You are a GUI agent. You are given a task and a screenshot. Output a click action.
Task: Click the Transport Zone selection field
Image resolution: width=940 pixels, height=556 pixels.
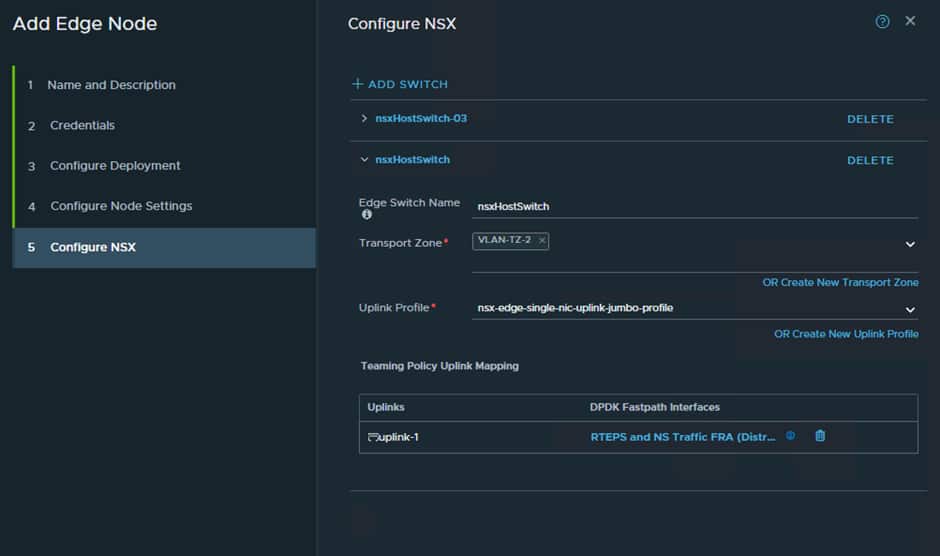point(694,251)
